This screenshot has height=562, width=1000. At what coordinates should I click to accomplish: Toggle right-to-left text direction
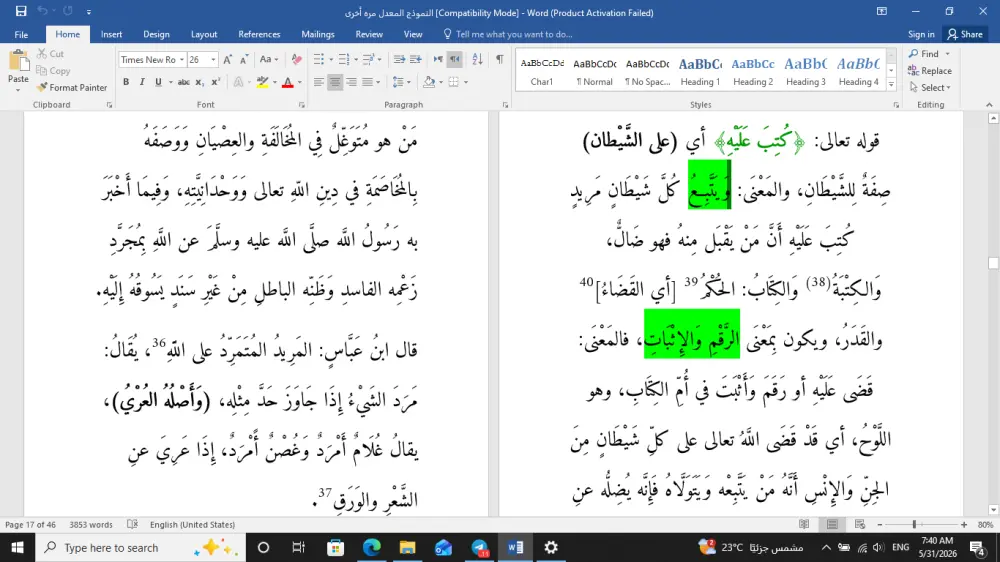(x=454, y=59)
